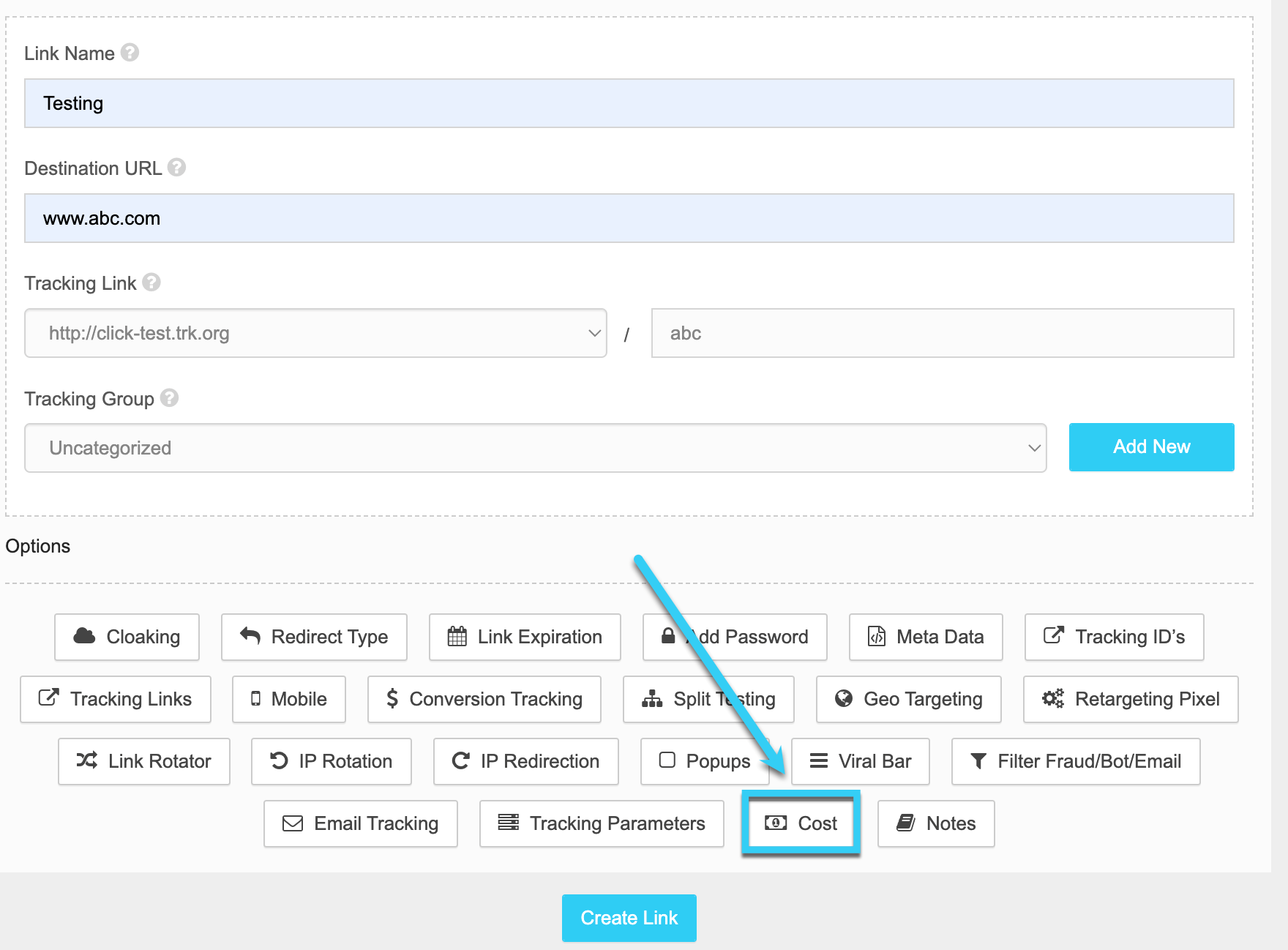Click the shuffle icon on Link Rotator
Image resolution: width=1288 pixels, height=950 pixels.
tap(87, 760)
